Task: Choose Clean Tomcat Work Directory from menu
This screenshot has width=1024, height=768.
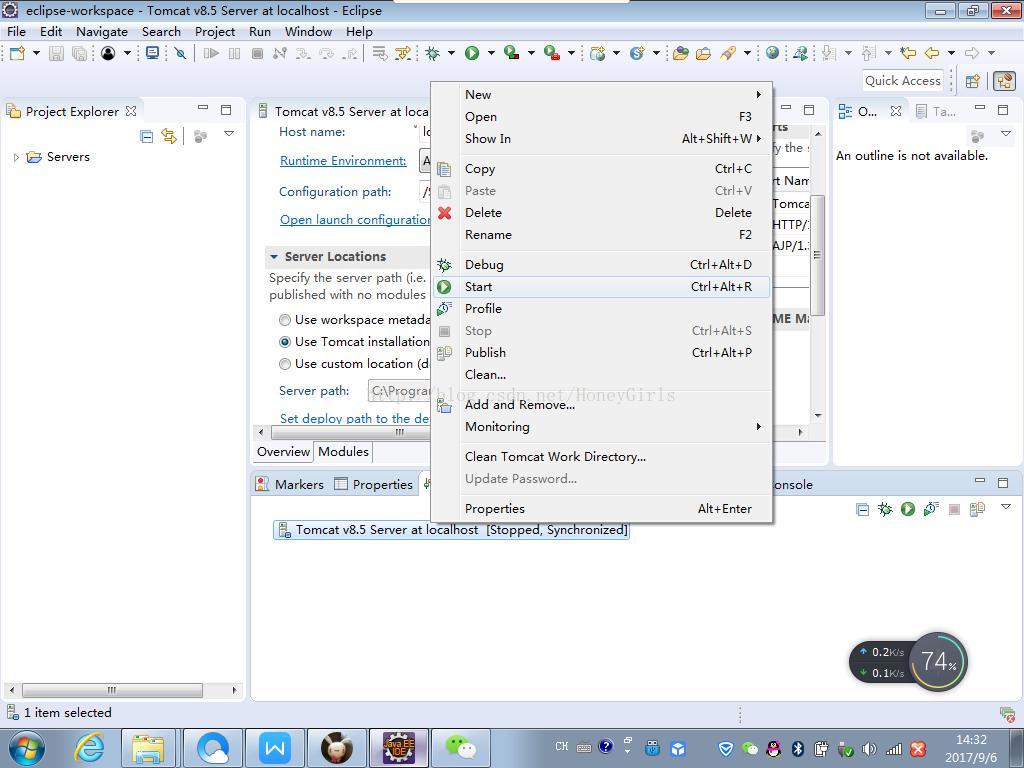Action: (601, 456)
